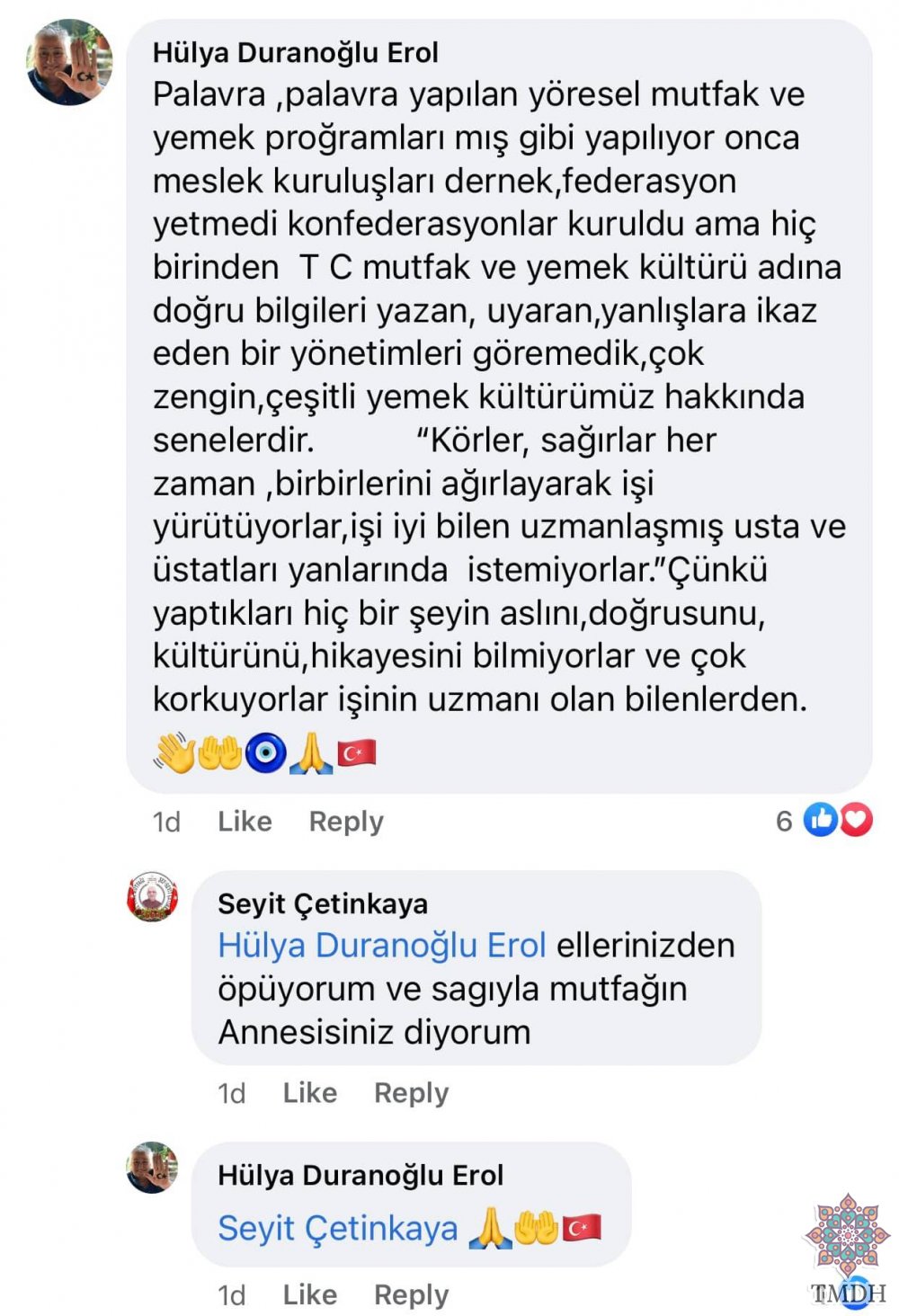Follow the blue Seyit Çetinkaya mention link
This screenshot has height=1316, width=899.
tap(338, 1228)
